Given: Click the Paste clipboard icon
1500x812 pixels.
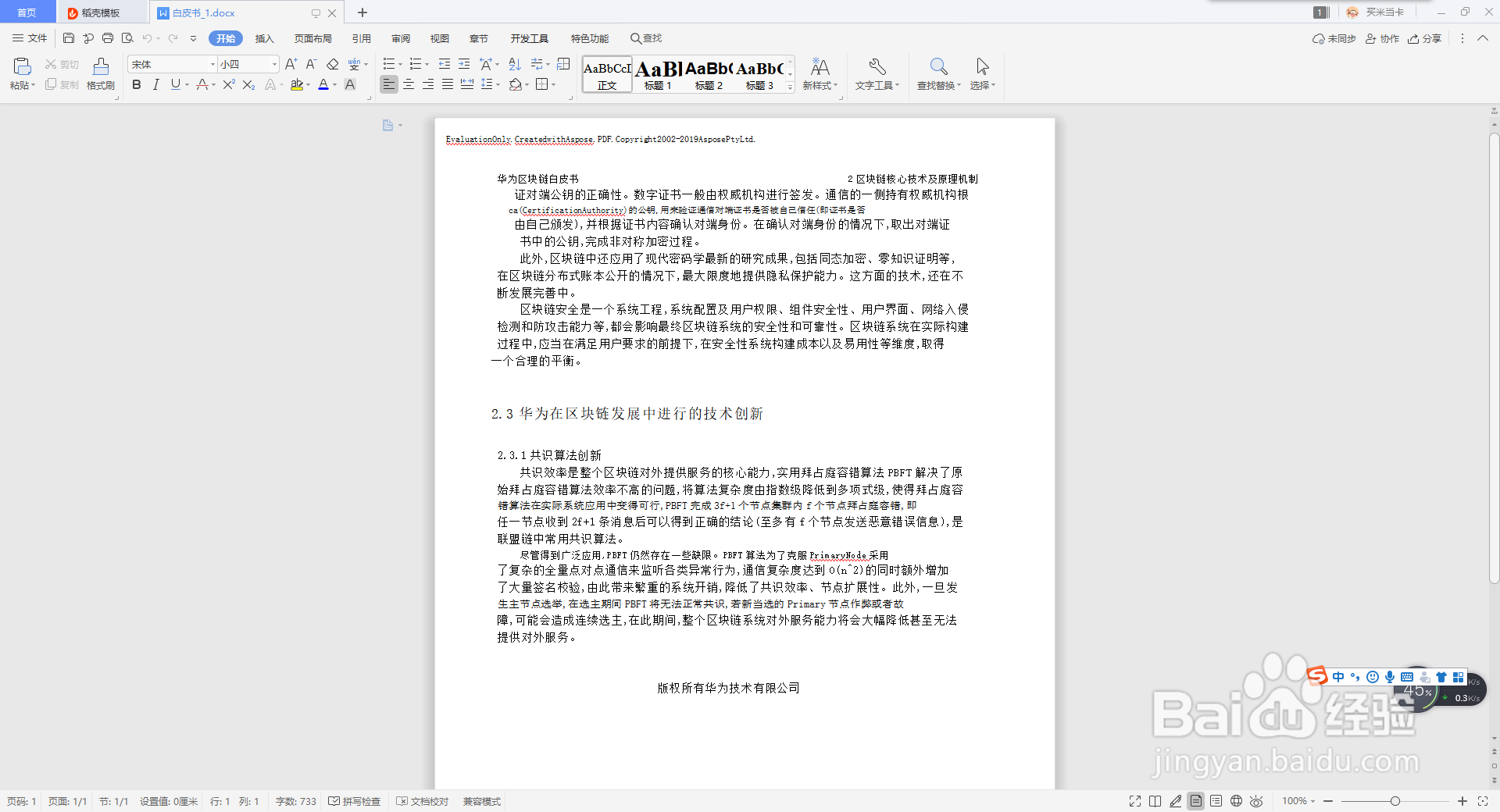Looking at the screenshot, I should pyautogui.click(x=22, y=66).
